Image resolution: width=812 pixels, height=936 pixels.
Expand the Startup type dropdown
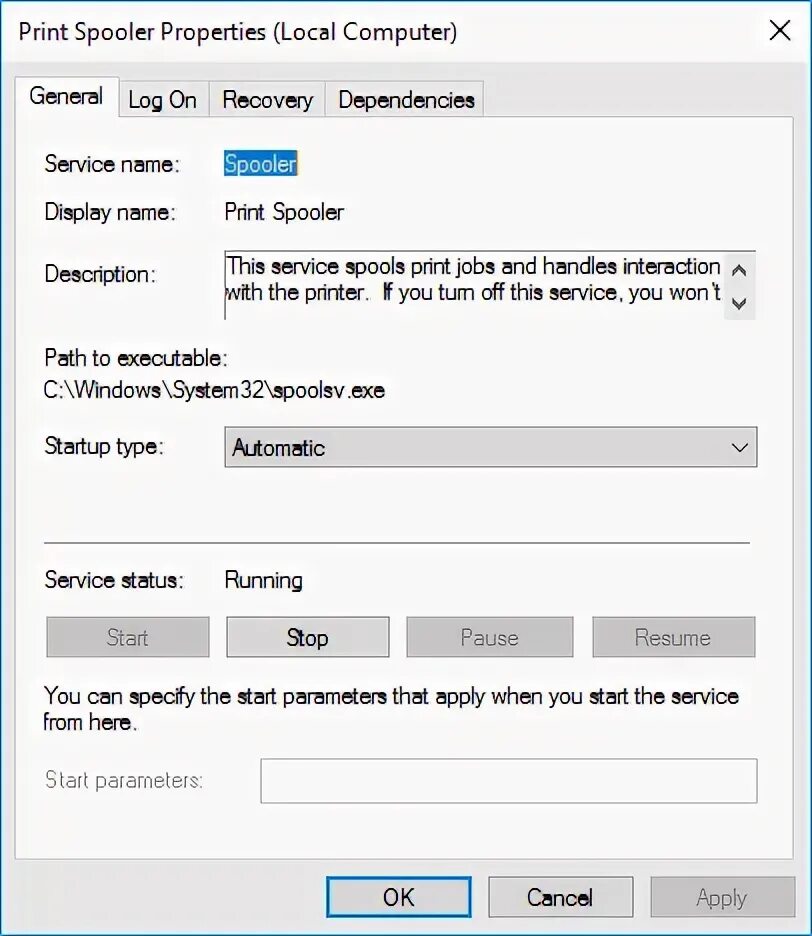(x=491, y=447)
